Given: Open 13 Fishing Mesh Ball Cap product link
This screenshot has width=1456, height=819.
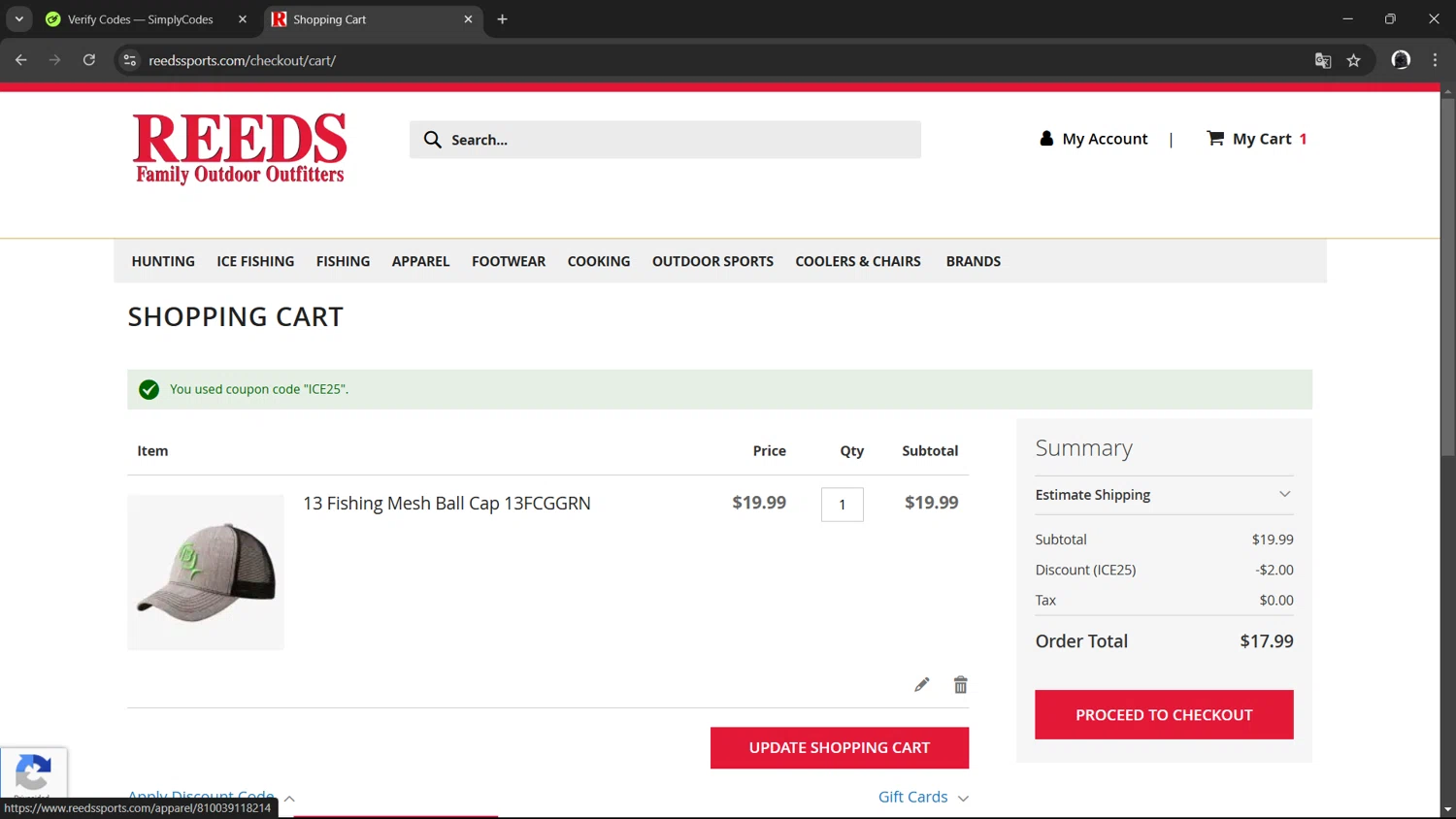Looking at the screenshot, I should pyautogui.click(x=447, y=504).
